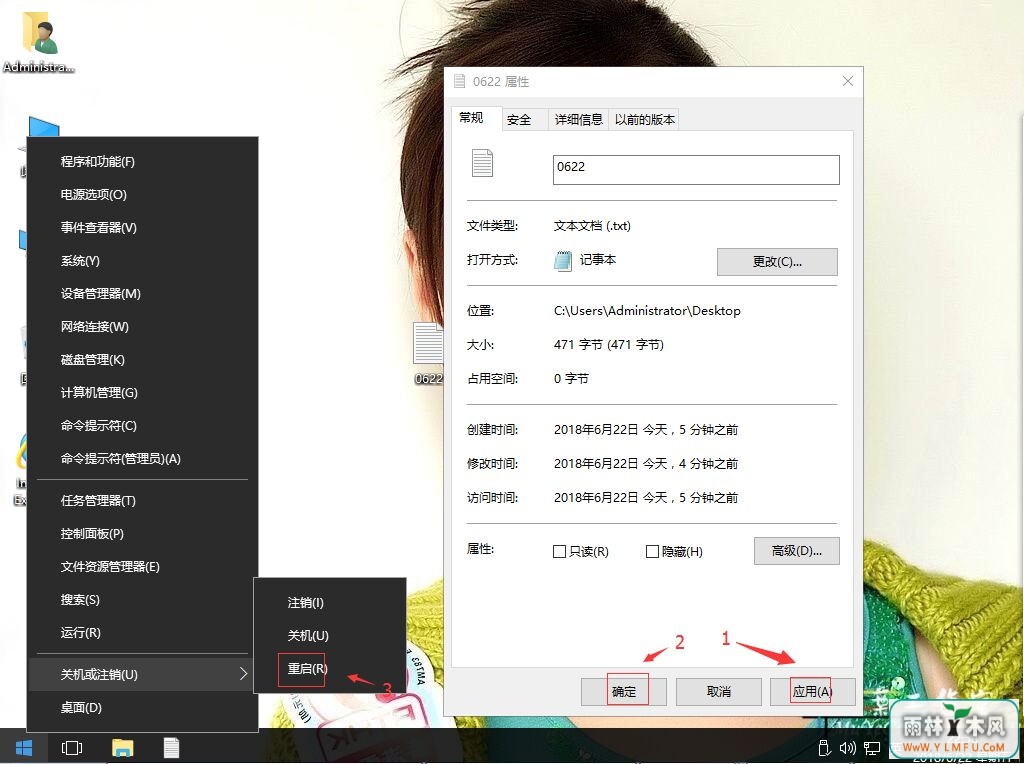Open 运行(R) dialog entry
The width and height of the screenshot is (1024, 764).
coord(142,633)
